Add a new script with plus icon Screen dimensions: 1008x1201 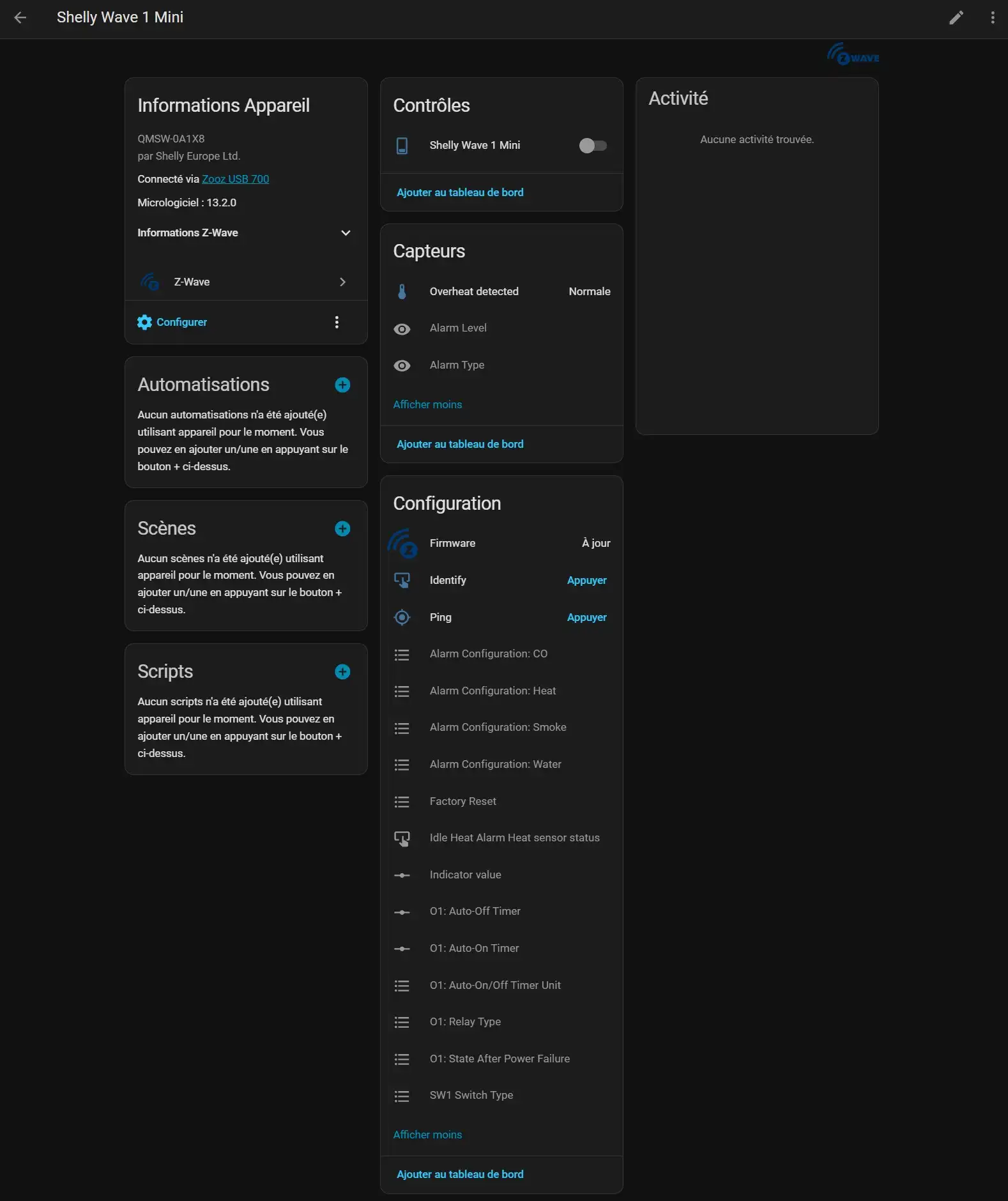tap(342, 671)
